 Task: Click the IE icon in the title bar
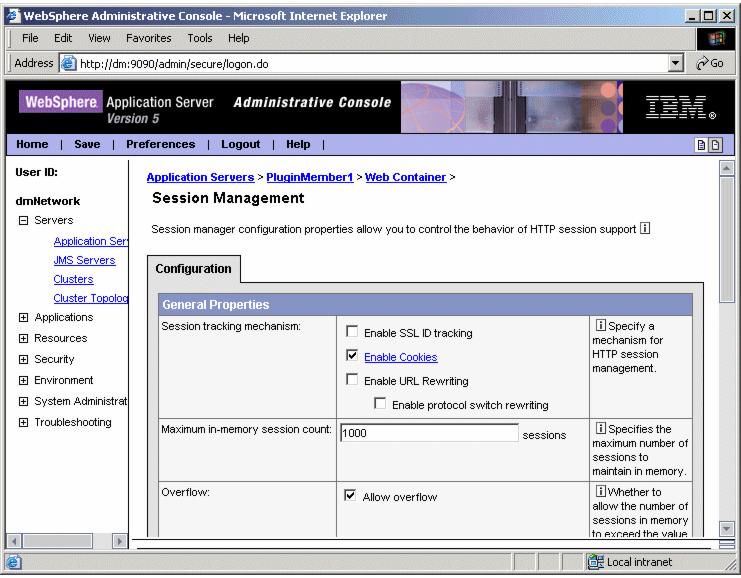tap(13, 15)
